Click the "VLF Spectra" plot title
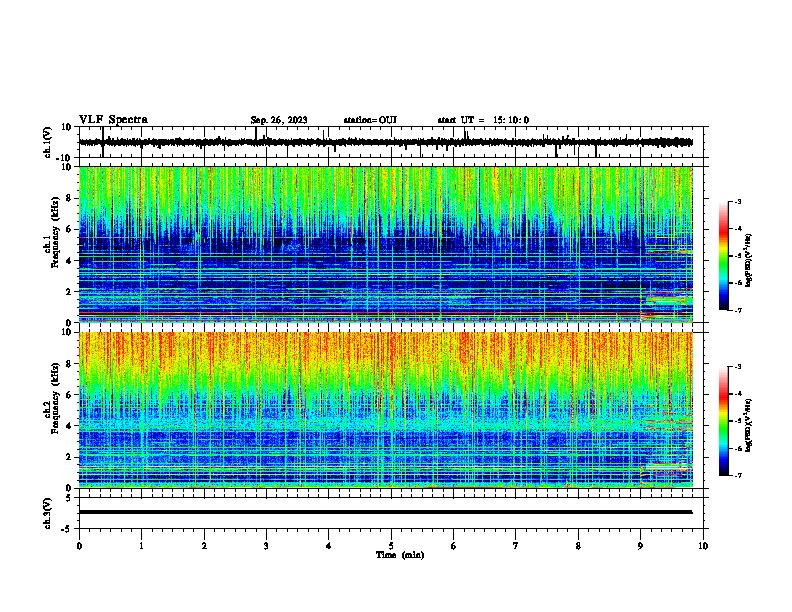The image size is (792, 612). [113, 120]
